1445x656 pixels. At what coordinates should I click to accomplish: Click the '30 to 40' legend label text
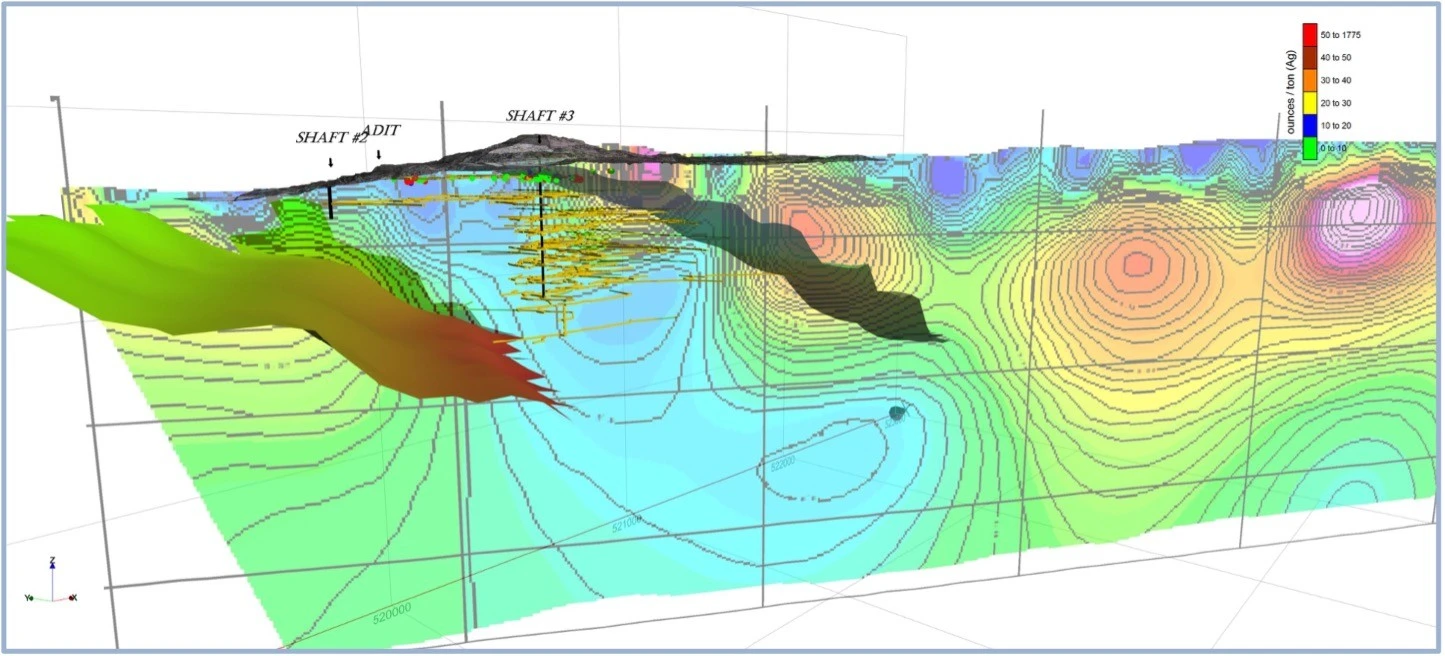[x=1335, y=80]
